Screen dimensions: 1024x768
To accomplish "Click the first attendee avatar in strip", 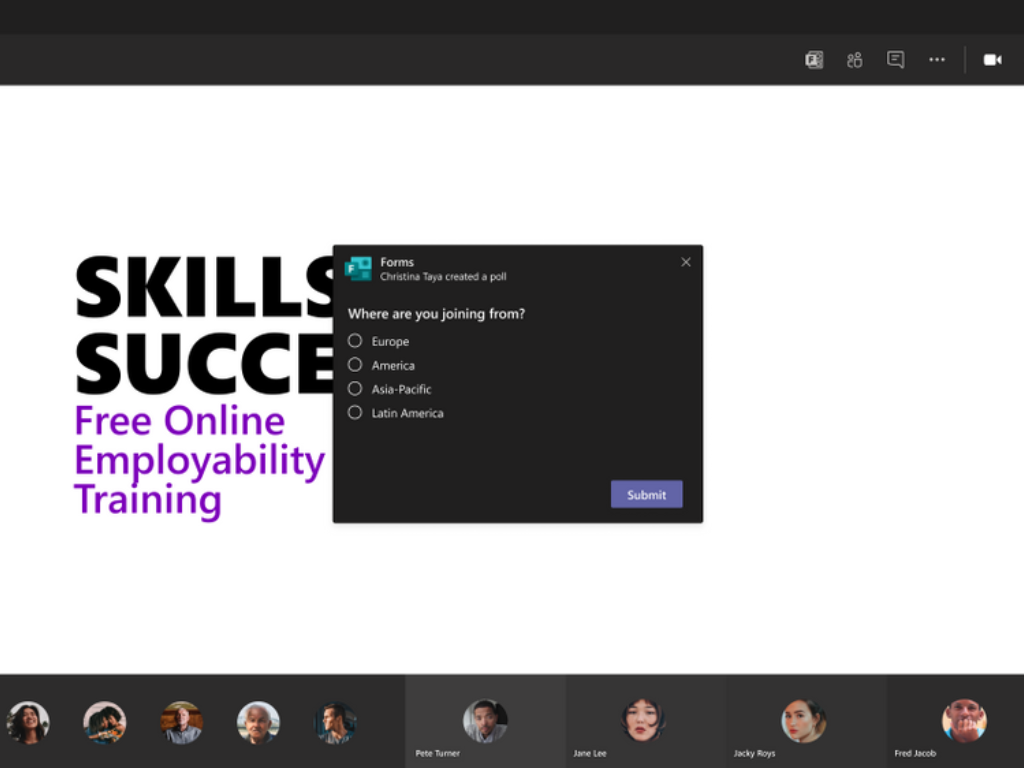I will point(28,722).
